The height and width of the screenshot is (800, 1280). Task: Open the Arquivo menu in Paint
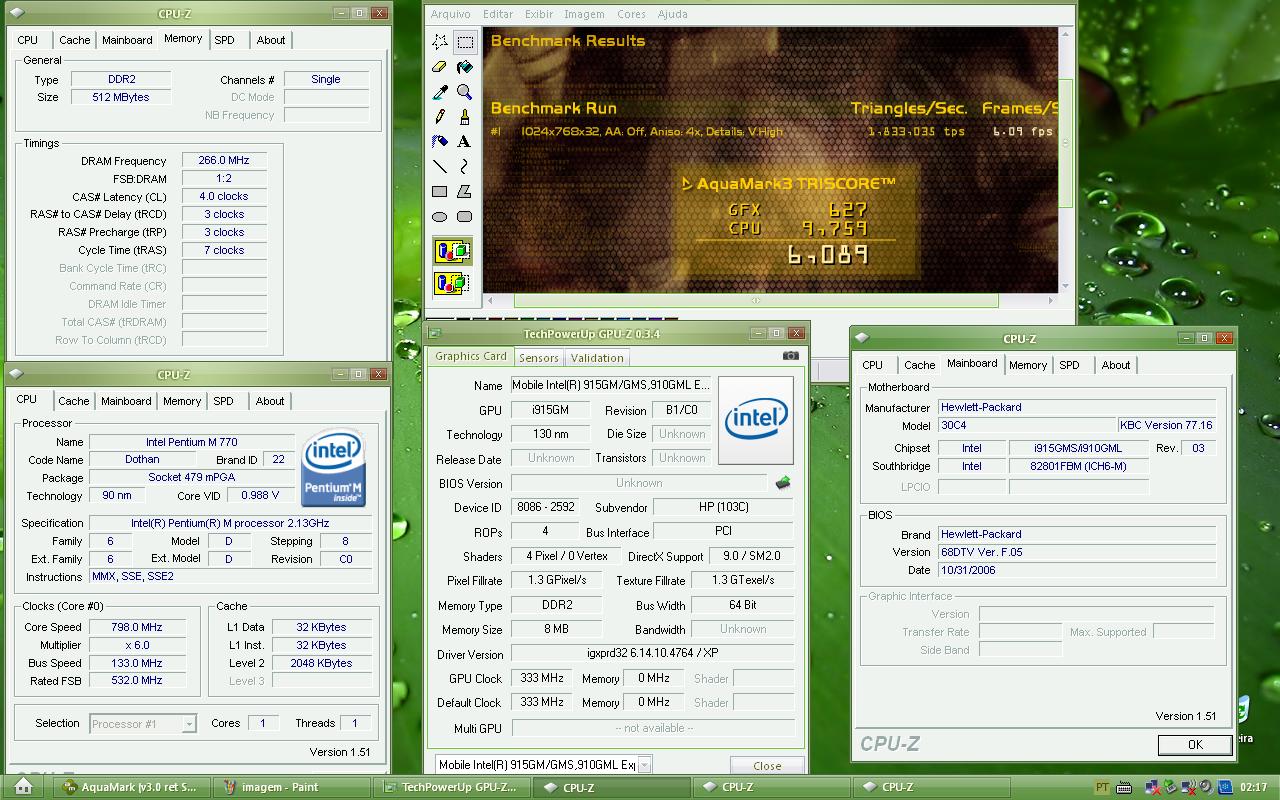tap(450, 14)
